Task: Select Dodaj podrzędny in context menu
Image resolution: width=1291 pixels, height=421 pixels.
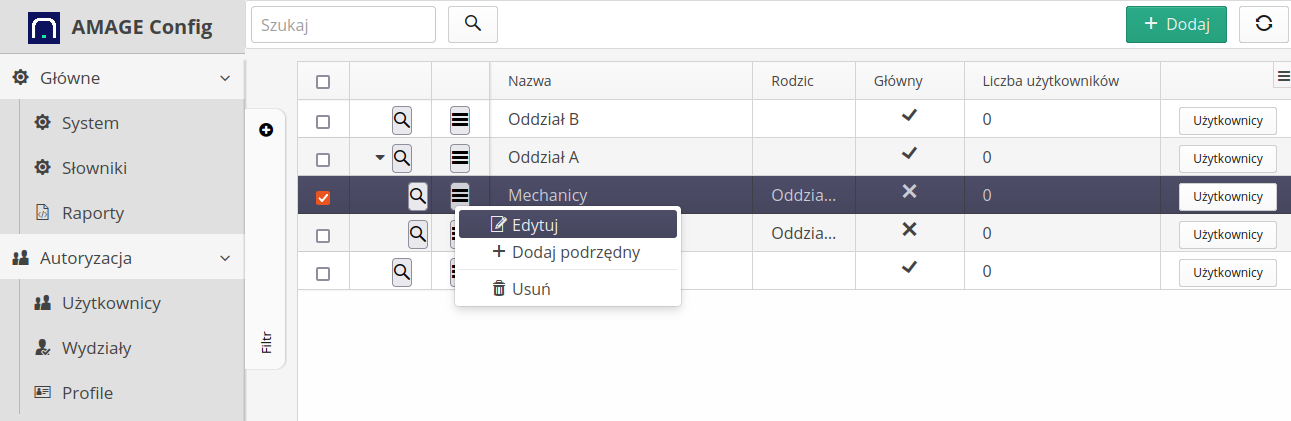Action: tap(567, 253)
